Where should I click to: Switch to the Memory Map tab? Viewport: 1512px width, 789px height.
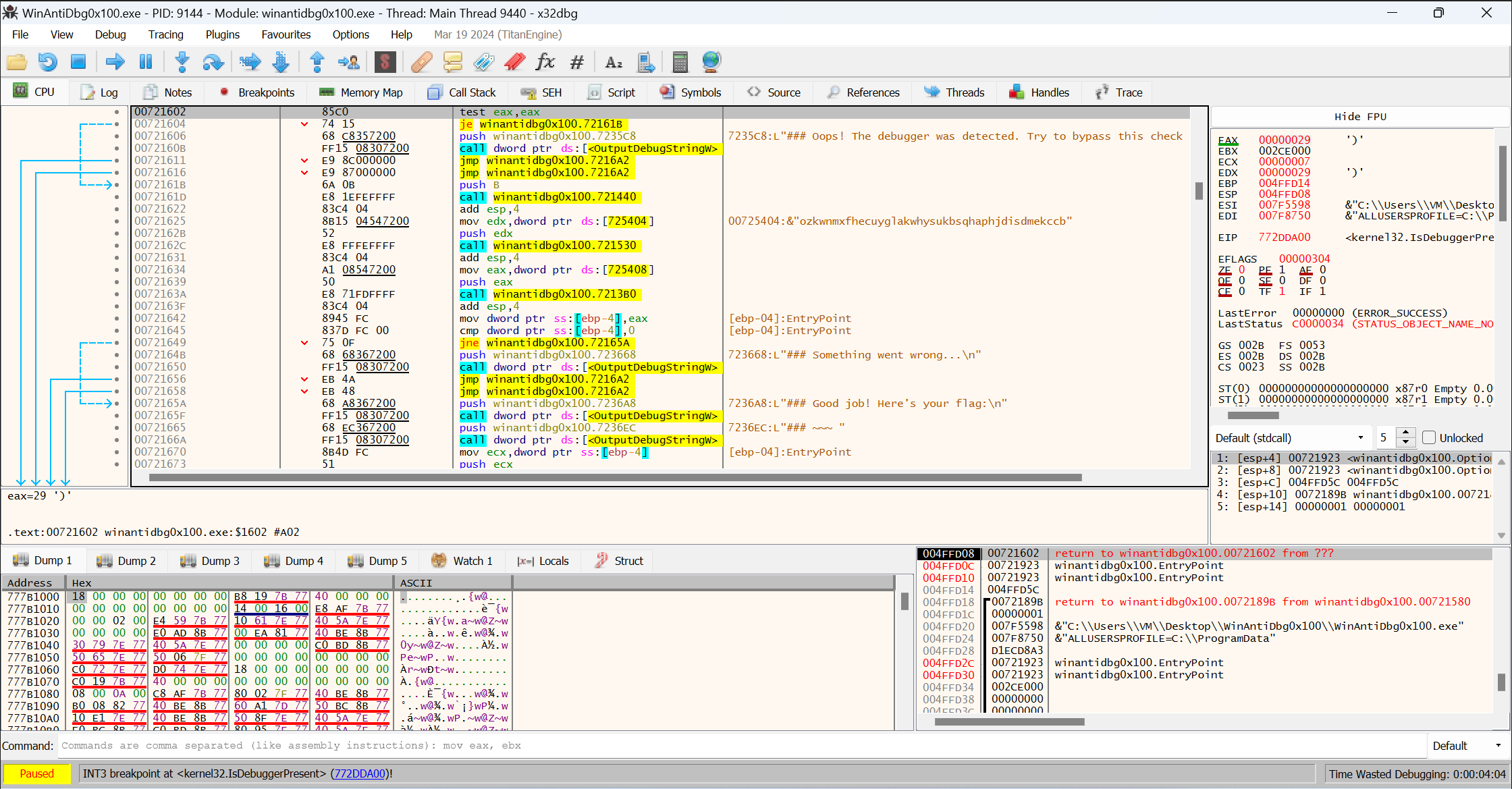362,92
